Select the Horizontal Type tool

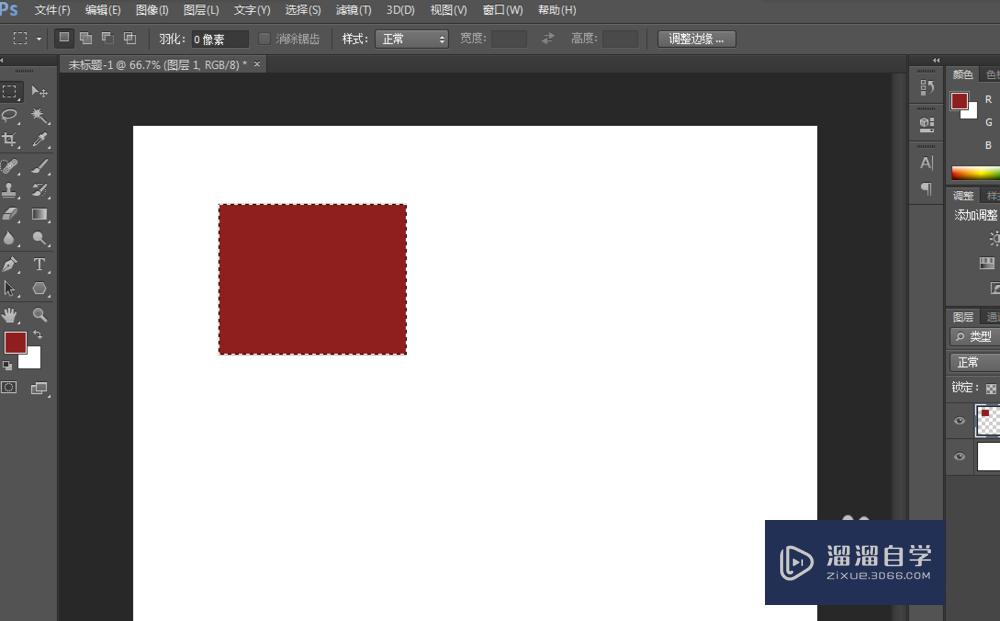pyautogui.click(x=40, y=264)
